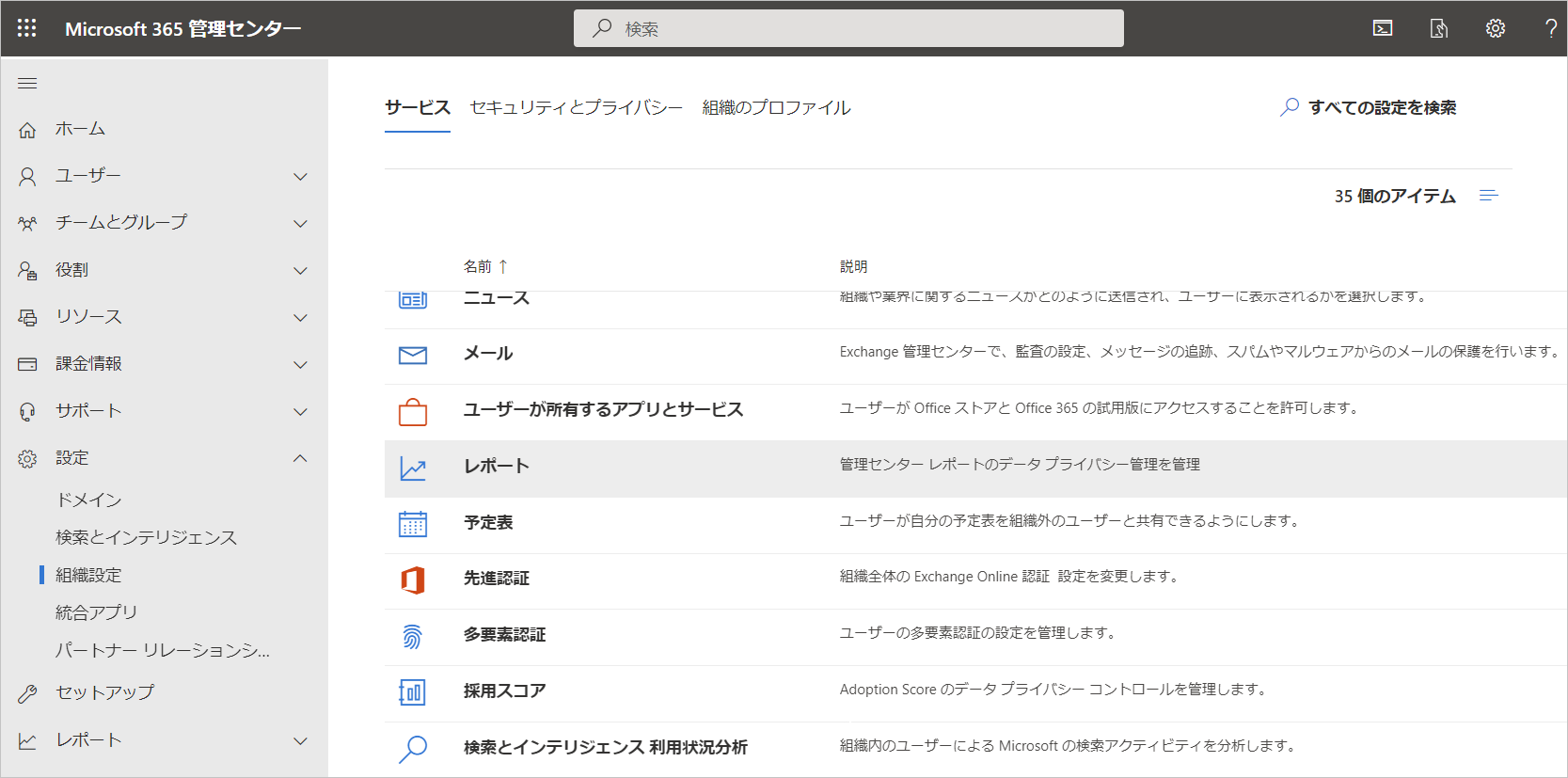Expand the sidebar レポート section chevron
The height and width of the screenshot is (778, 1568).
point(300,740)
